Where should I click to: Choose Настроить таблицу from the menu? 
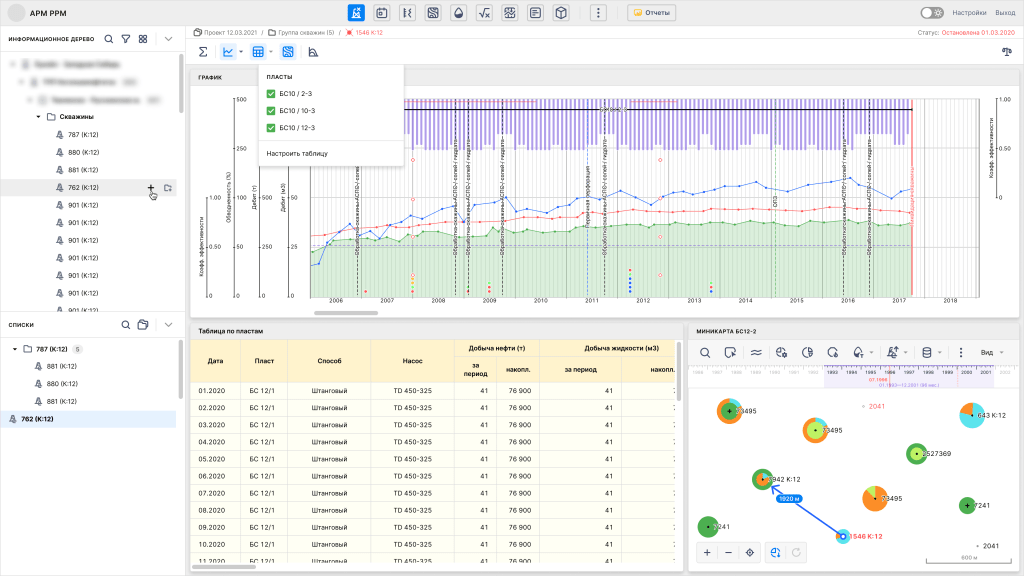297,153
